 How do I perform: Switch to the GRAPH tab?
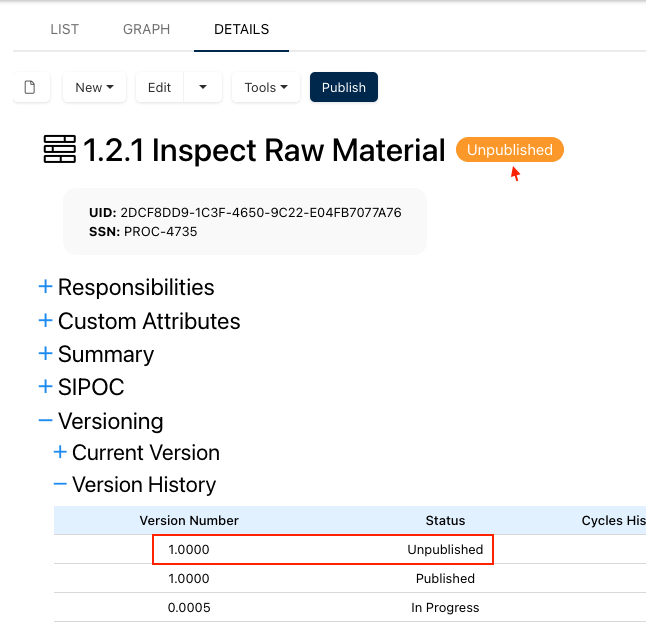146,29
